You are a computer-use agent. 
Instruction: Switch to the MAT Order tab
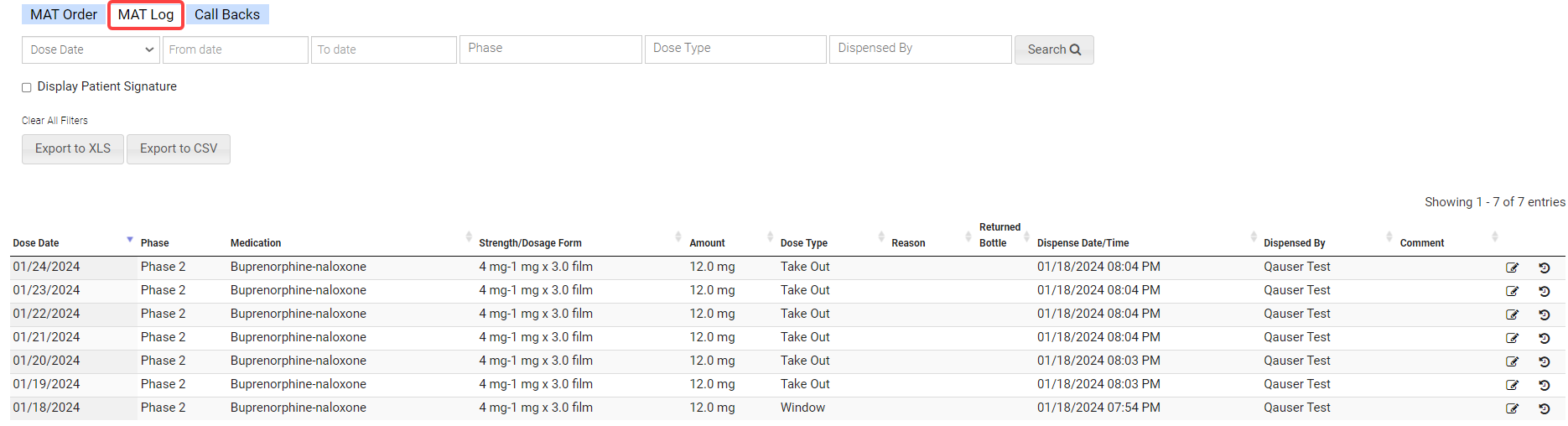pyautogui.click(x=64, y=14)
